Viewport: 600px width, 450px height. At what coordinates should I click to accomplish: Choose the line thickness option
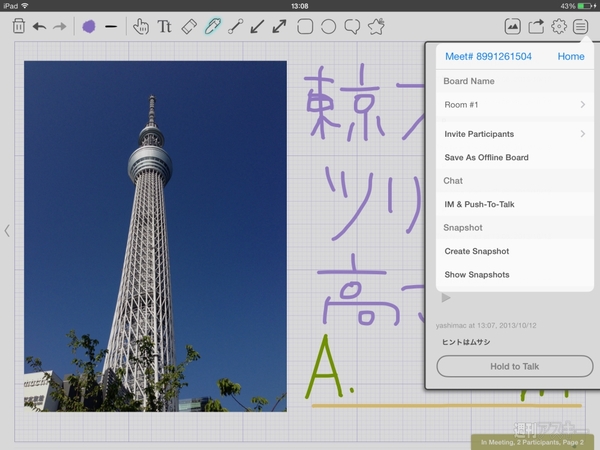[x=111, y=26]
